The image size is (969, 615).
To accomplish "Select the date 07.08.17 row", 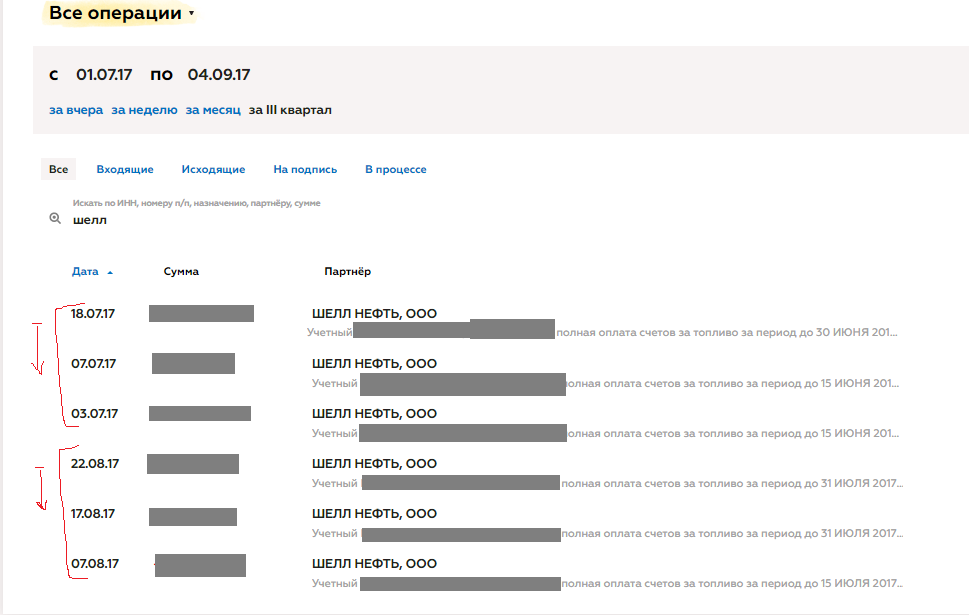I will point(95,564).
